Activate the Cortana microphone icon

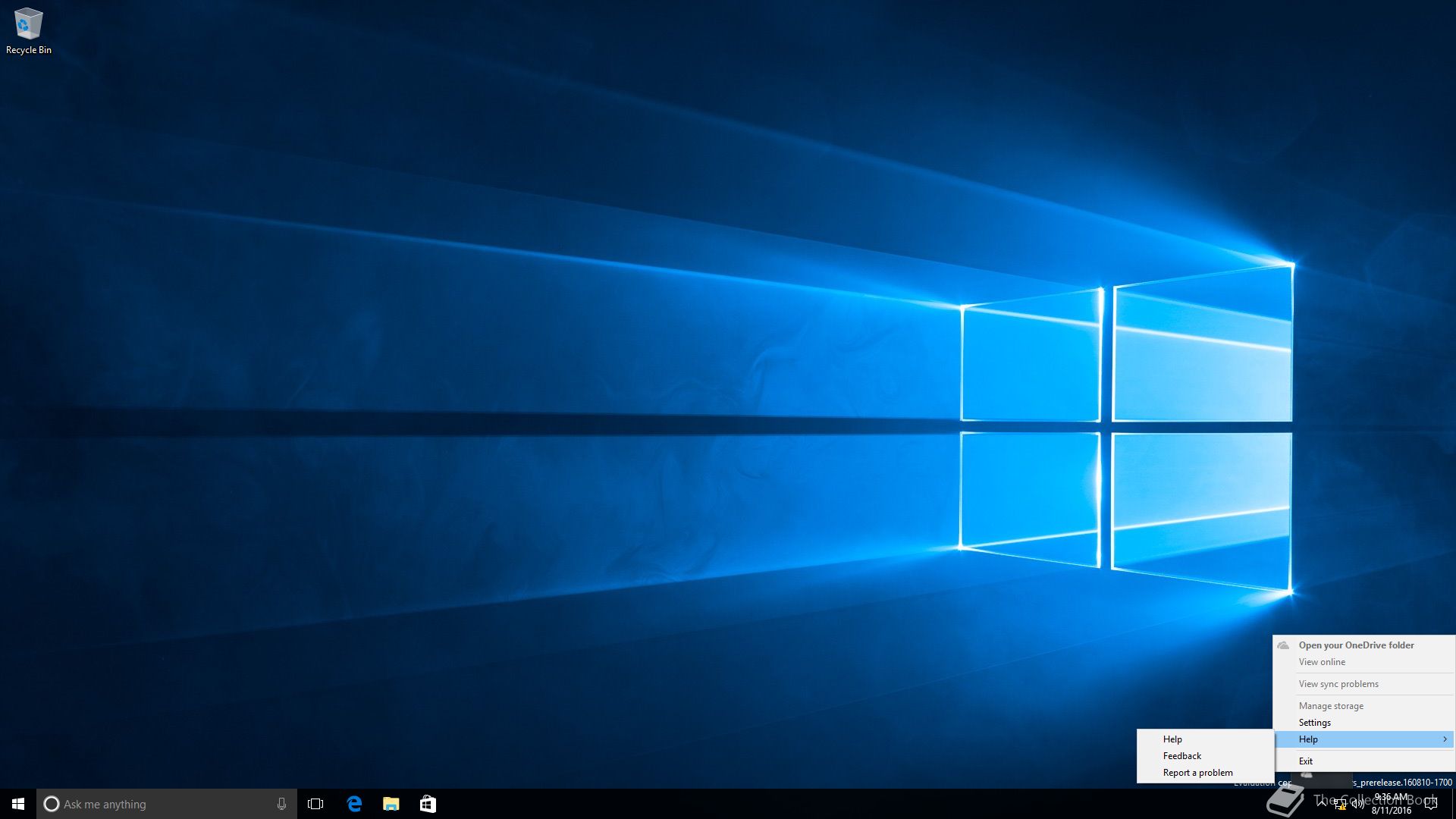click(x=281, y=804)
